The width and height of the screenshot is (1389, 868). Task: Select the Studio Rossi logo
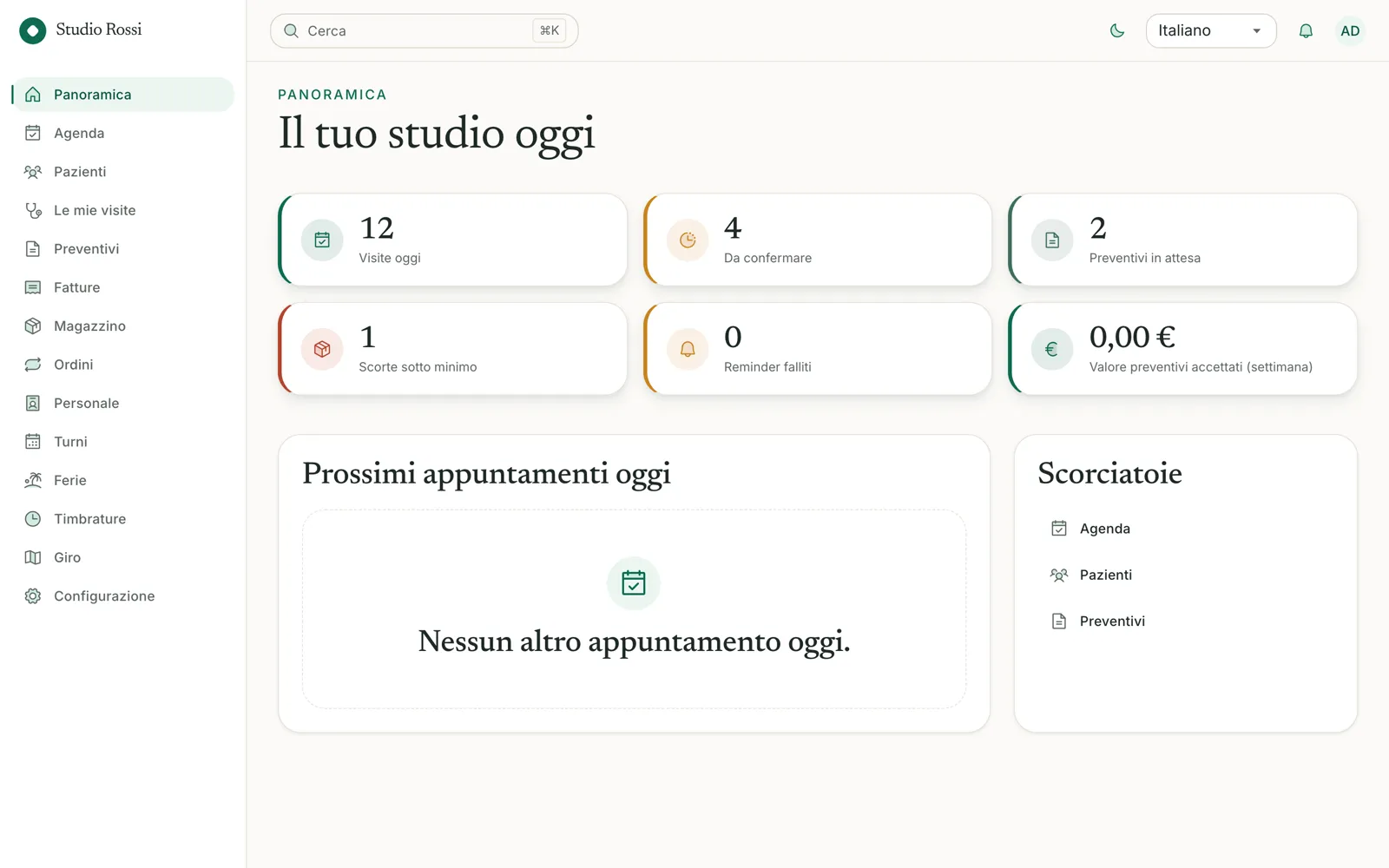click(33, 30)
